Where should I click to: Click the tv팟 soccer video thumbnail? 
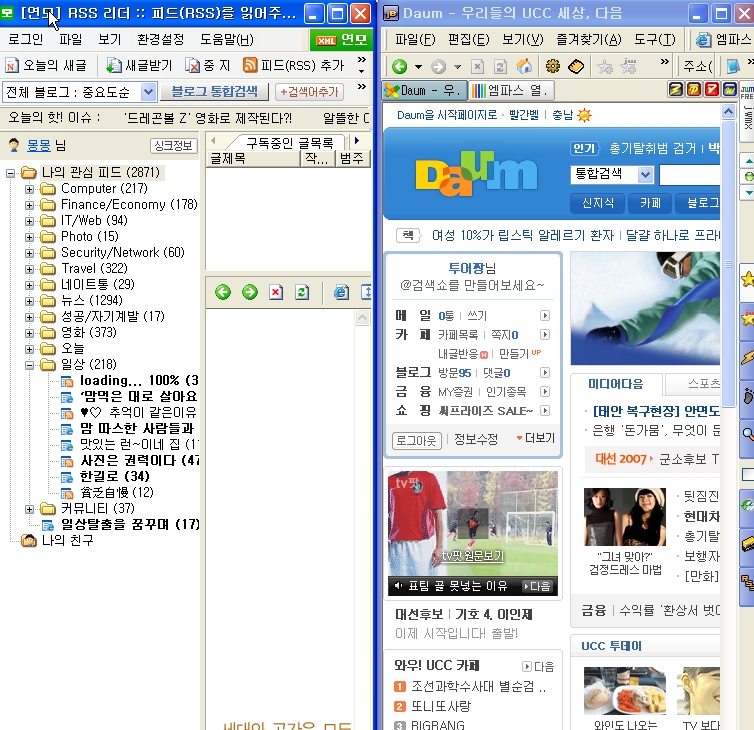pyautogui.click(x=473, y=523)
